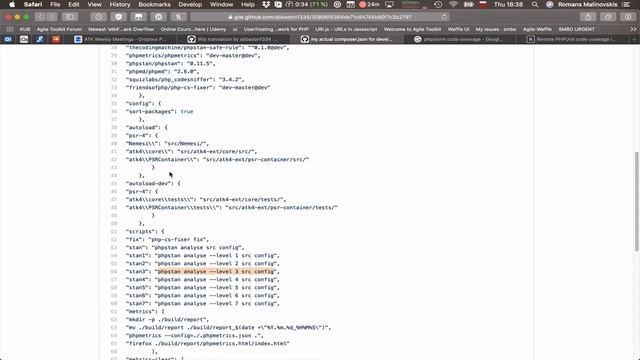Open a new tab with plus button

[634, 39]
